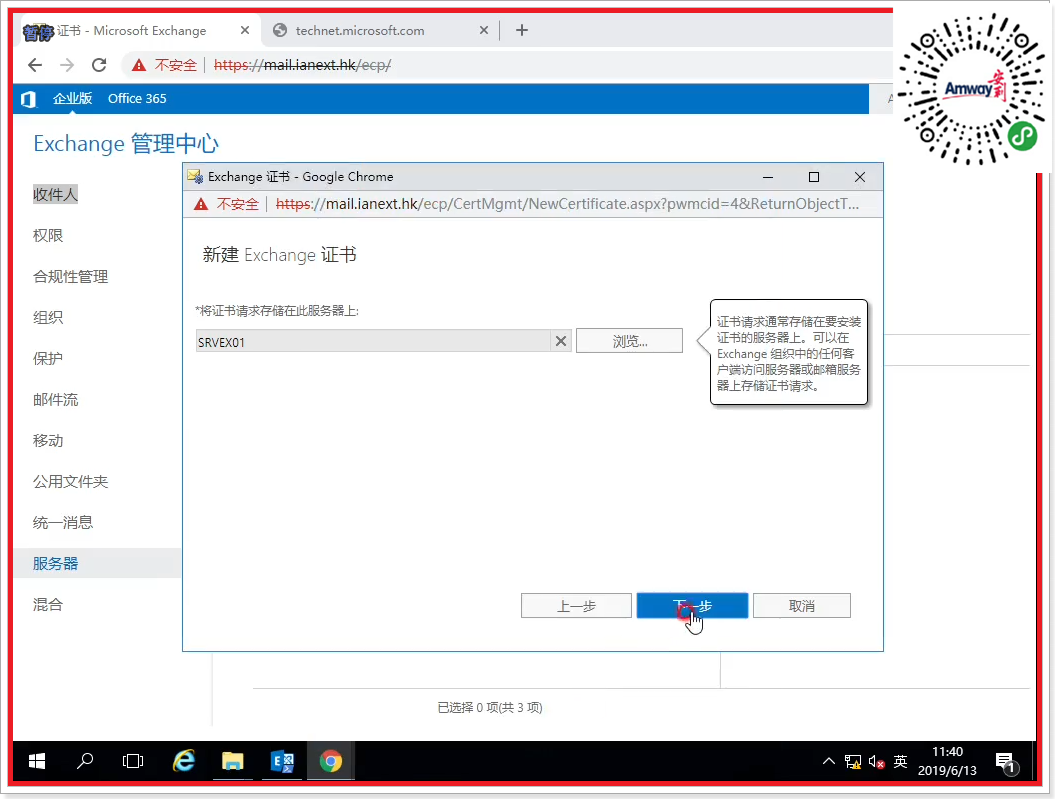The height and width of the screenshot is (799, 1055).
Task: Click the 浏览... browse button
Action: click(x=629, y=341)
